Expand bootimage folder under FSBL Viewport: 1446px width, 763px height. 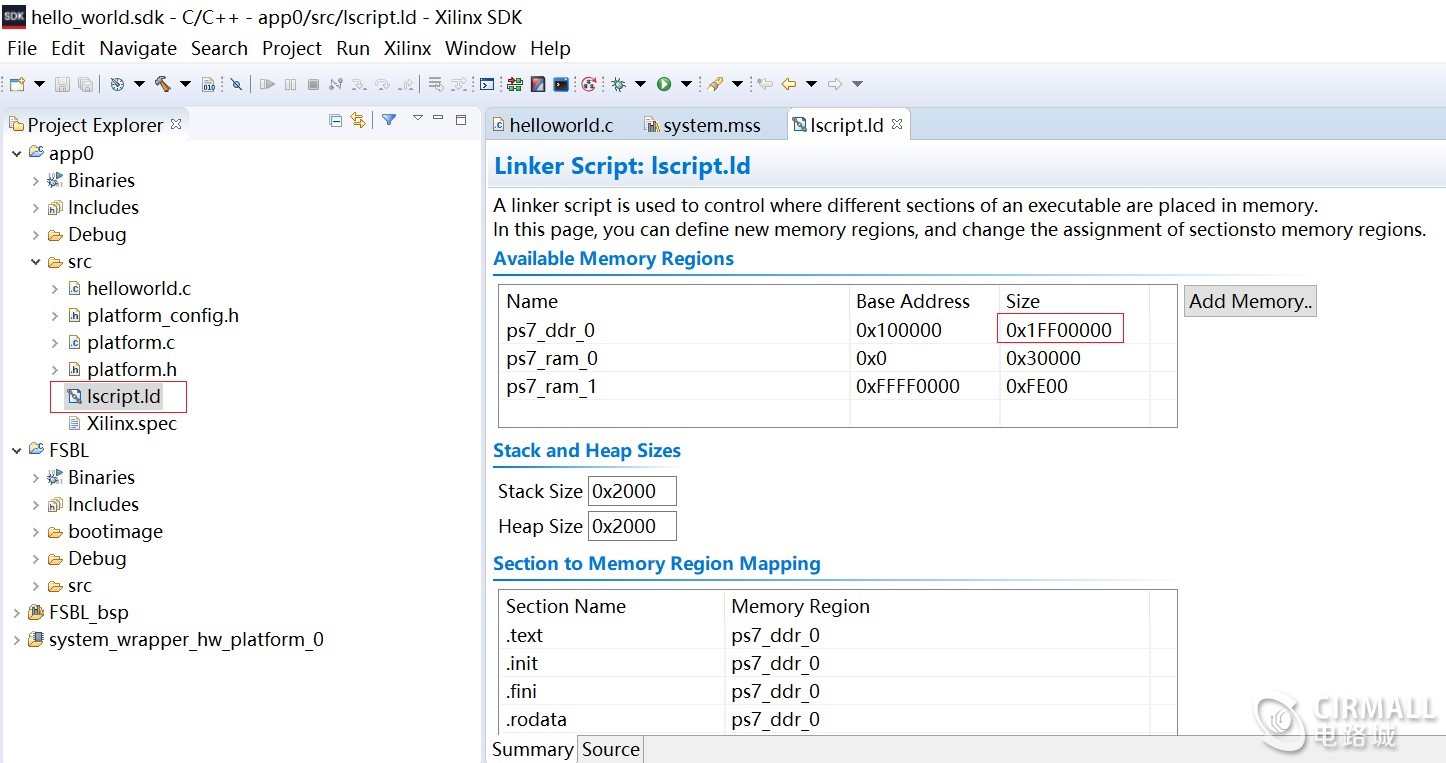point(35,532)
